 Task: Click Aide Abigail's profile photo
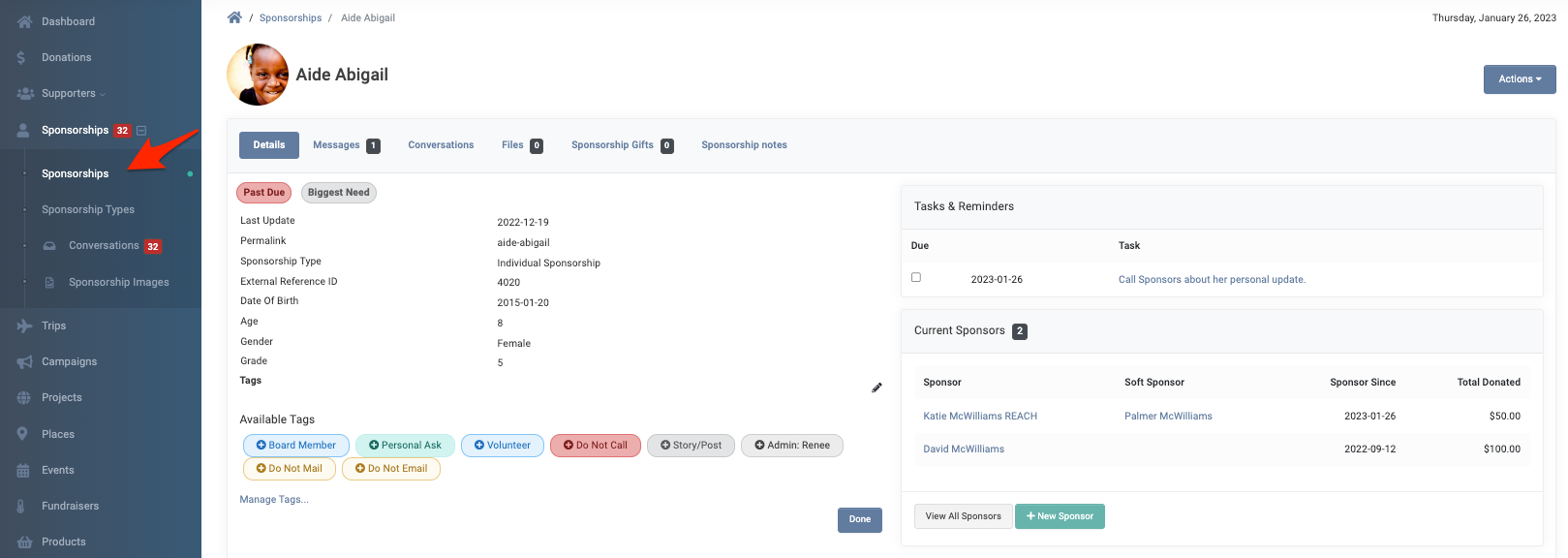pyautogui.click(x=258, y=75)
